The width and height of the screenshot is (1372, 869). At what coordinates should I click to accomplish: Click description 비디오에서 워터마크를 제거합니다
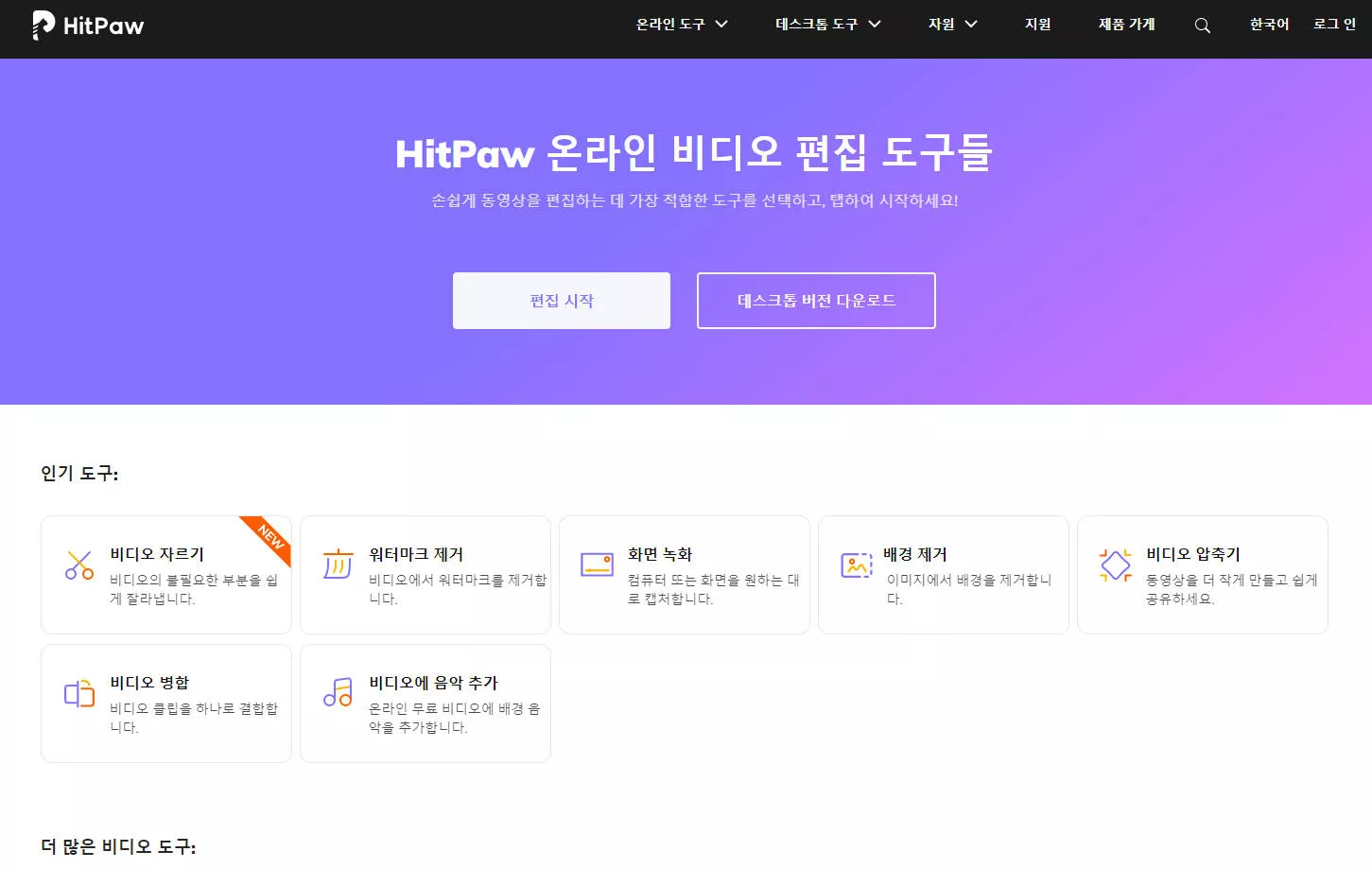pos(458,589)
